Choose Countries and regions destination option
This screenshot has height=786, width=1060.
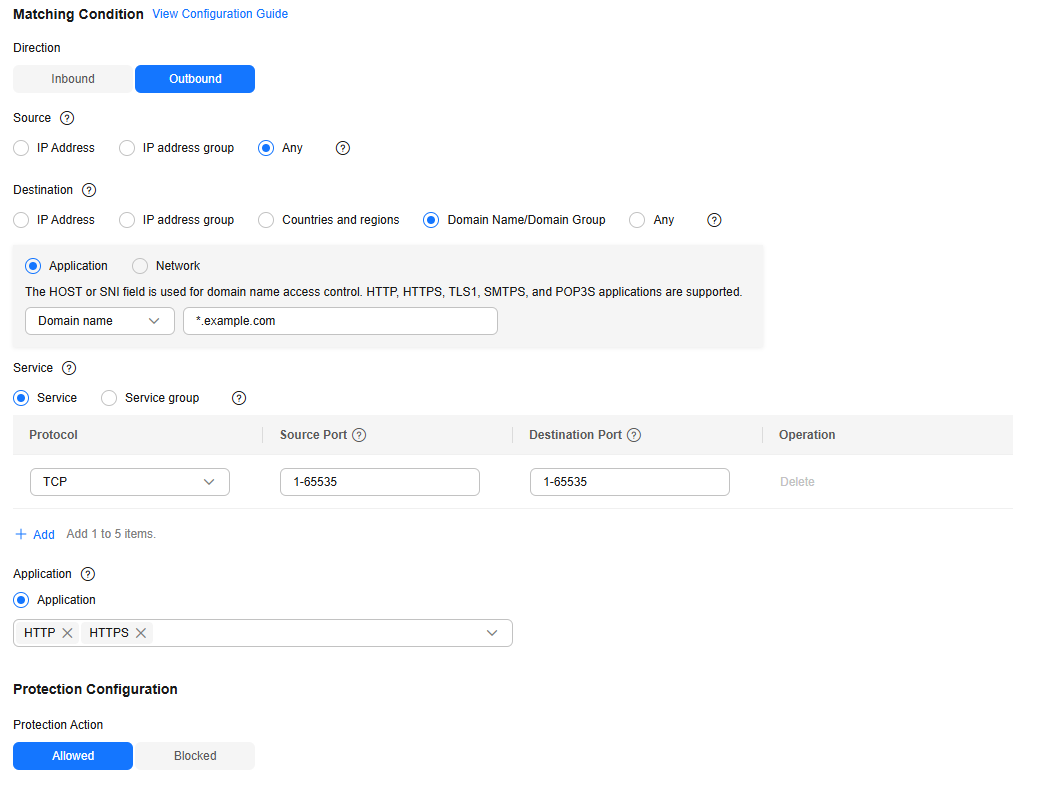point(266,220)
